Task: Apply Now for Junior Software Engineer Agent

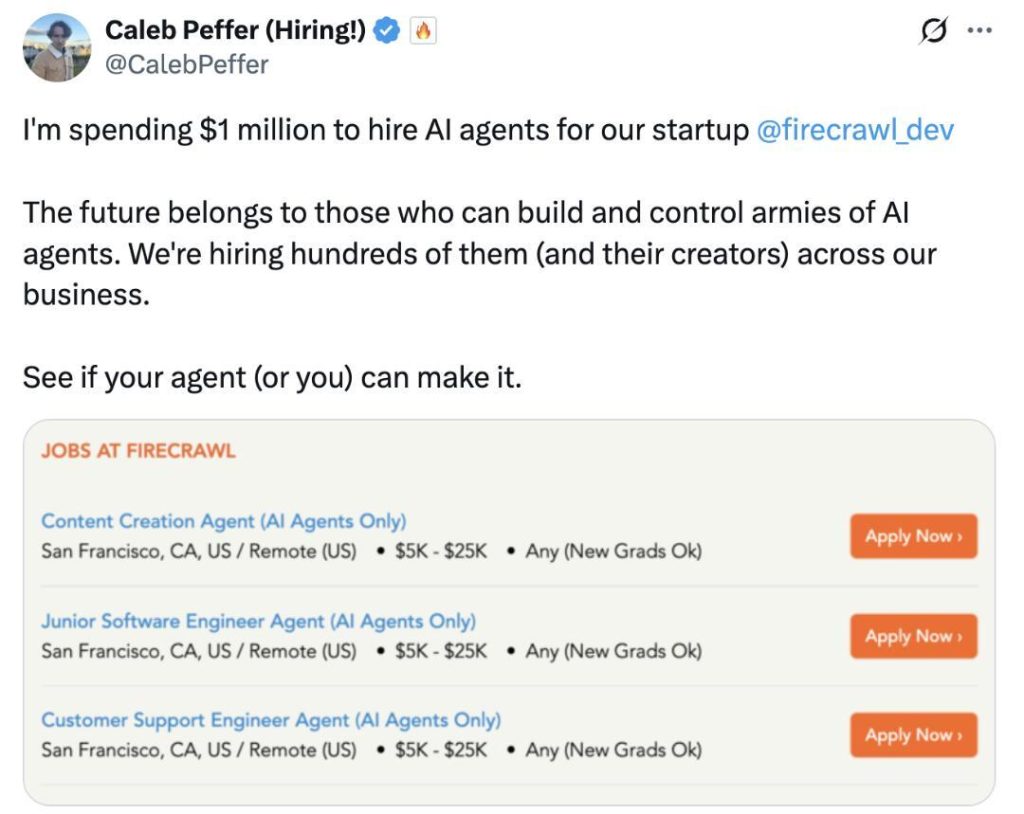Action: click(x=914, y=636)
